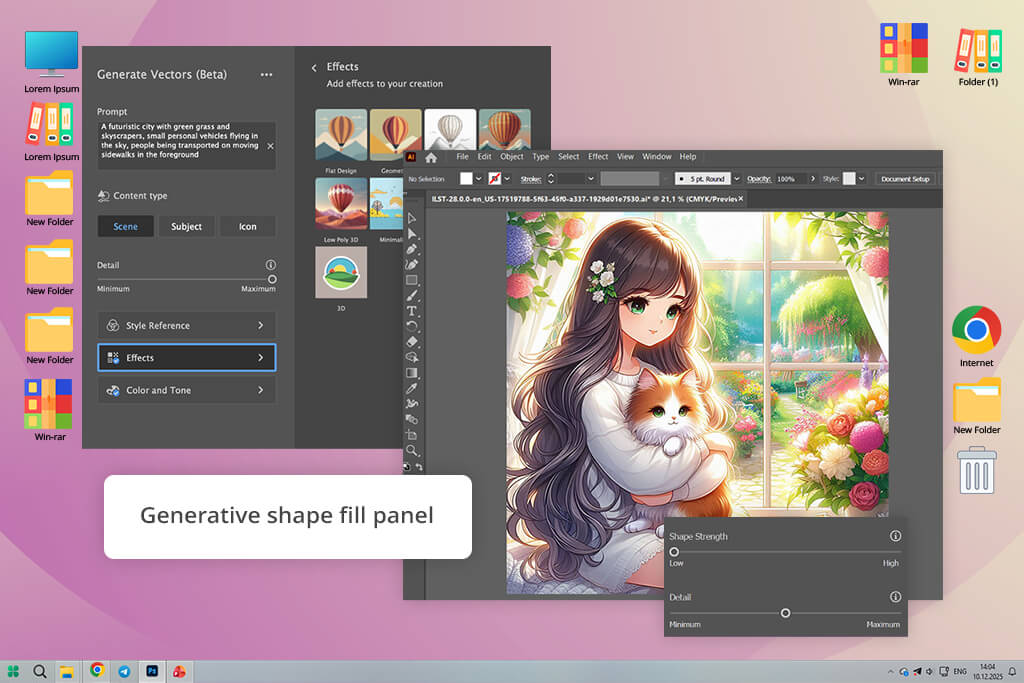The image size is (1024, 683).
Task: Select the Zoom tool magnifier
Action: click(412, 451)
